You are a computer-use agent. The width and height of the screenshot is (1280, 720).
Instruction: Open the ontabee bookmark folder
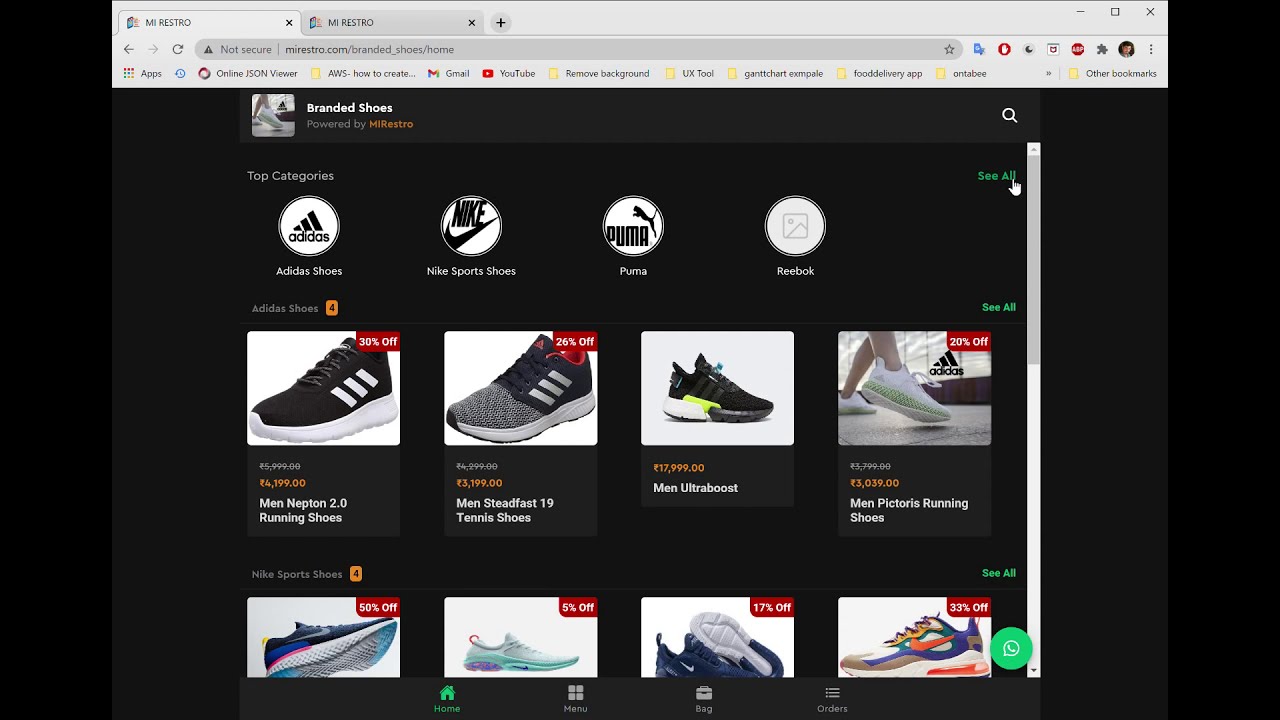click(x=961, y=73)
